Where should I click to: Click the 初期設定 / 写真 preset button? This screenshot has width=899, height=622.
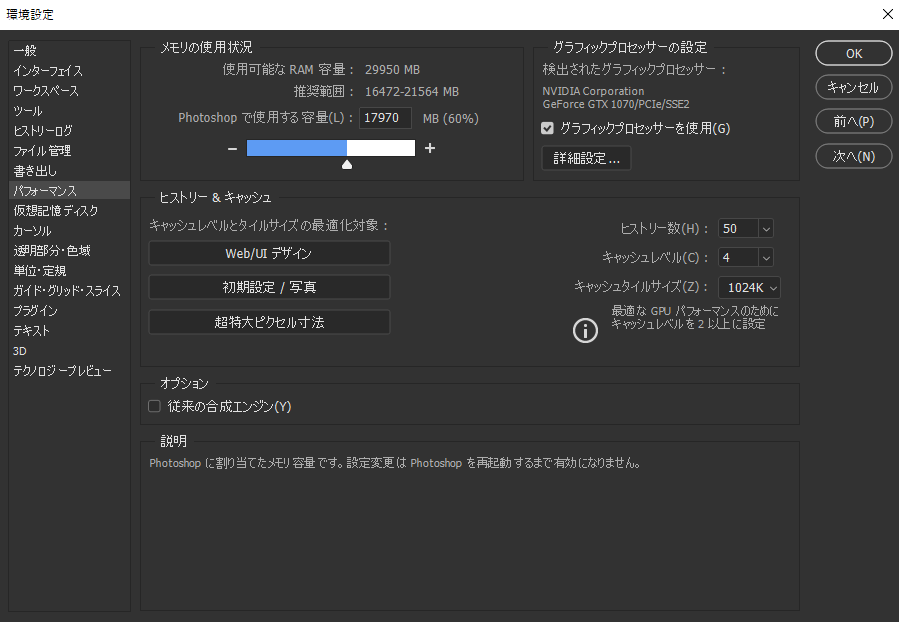pos(269,287)
